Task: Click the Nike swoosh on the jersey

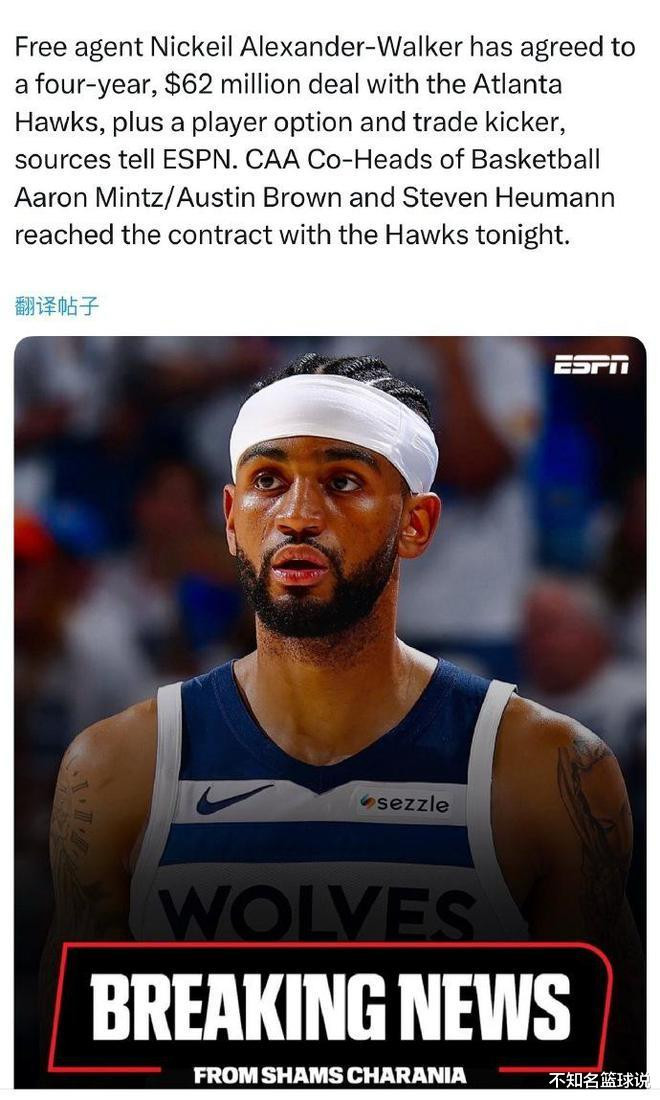Action: (x=232, y=798)
